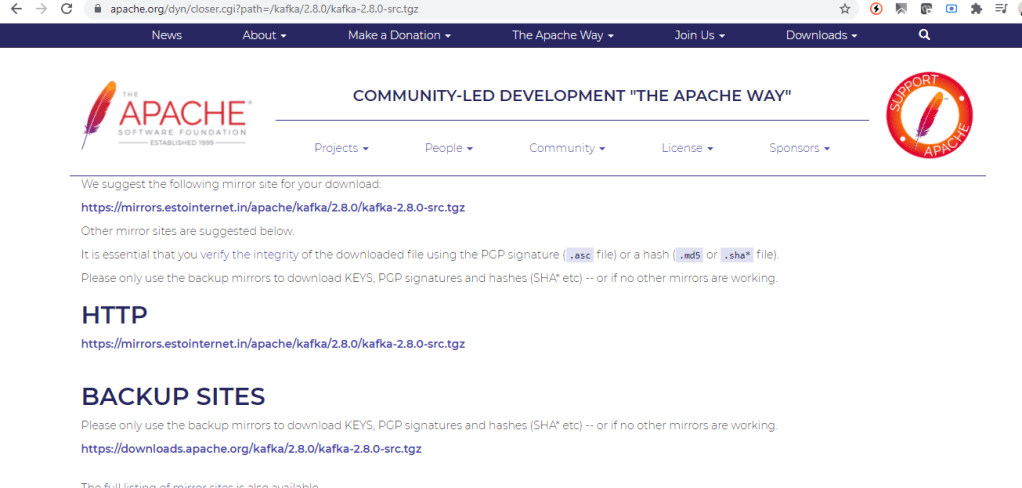Image resolution: width=1022 pixels, height=488 pixels.
Task: Click the suggested estointernet mirror link at top
Action: click(x=273, y=208)
